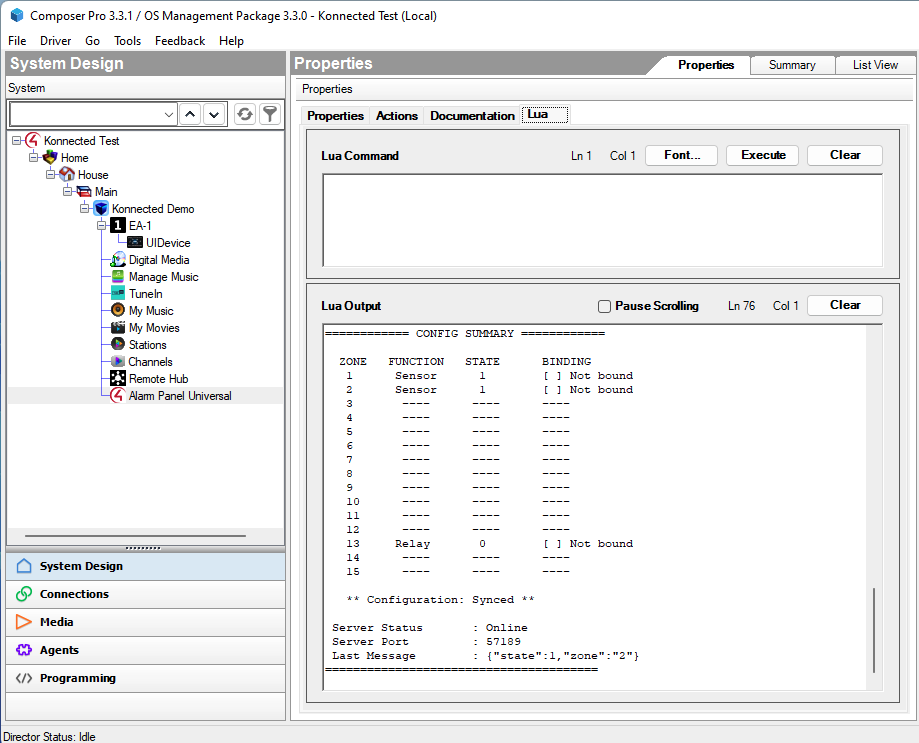Open the Font dialog for Lua Command
Screen dimensions: 919x743
coord(680,155)
